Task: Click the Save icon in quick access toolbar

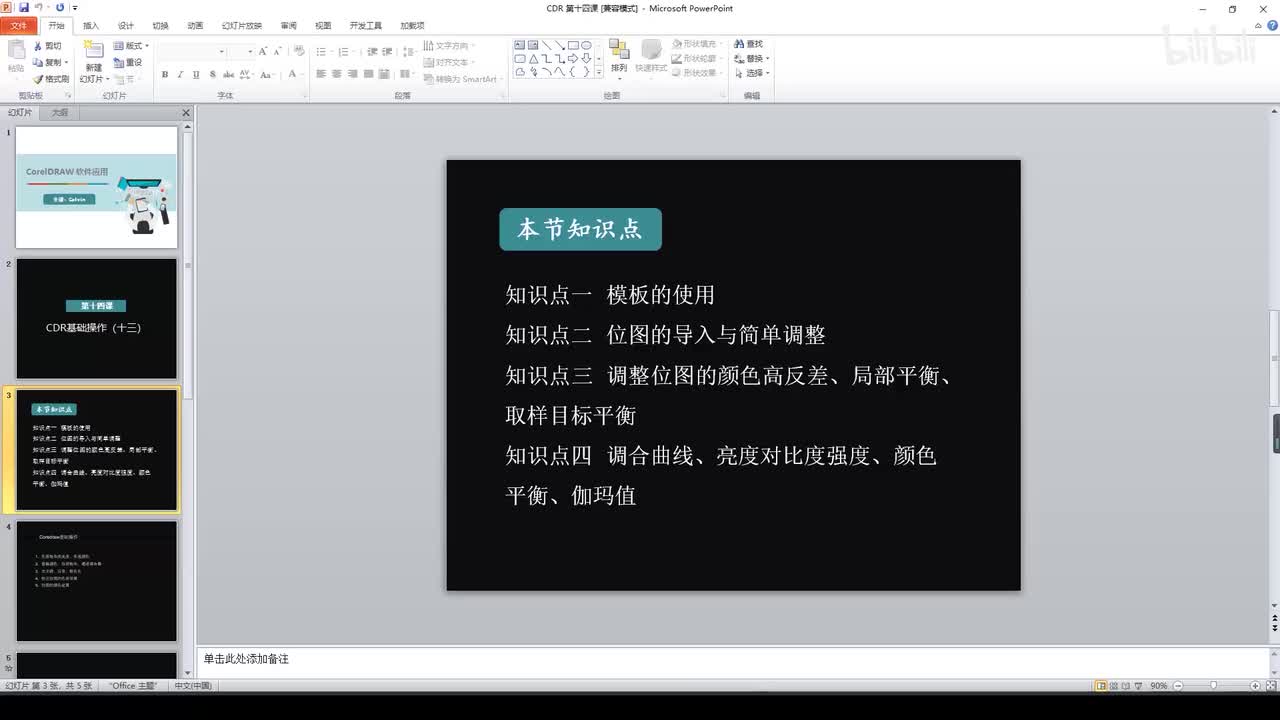Action: tap(23, 8)
